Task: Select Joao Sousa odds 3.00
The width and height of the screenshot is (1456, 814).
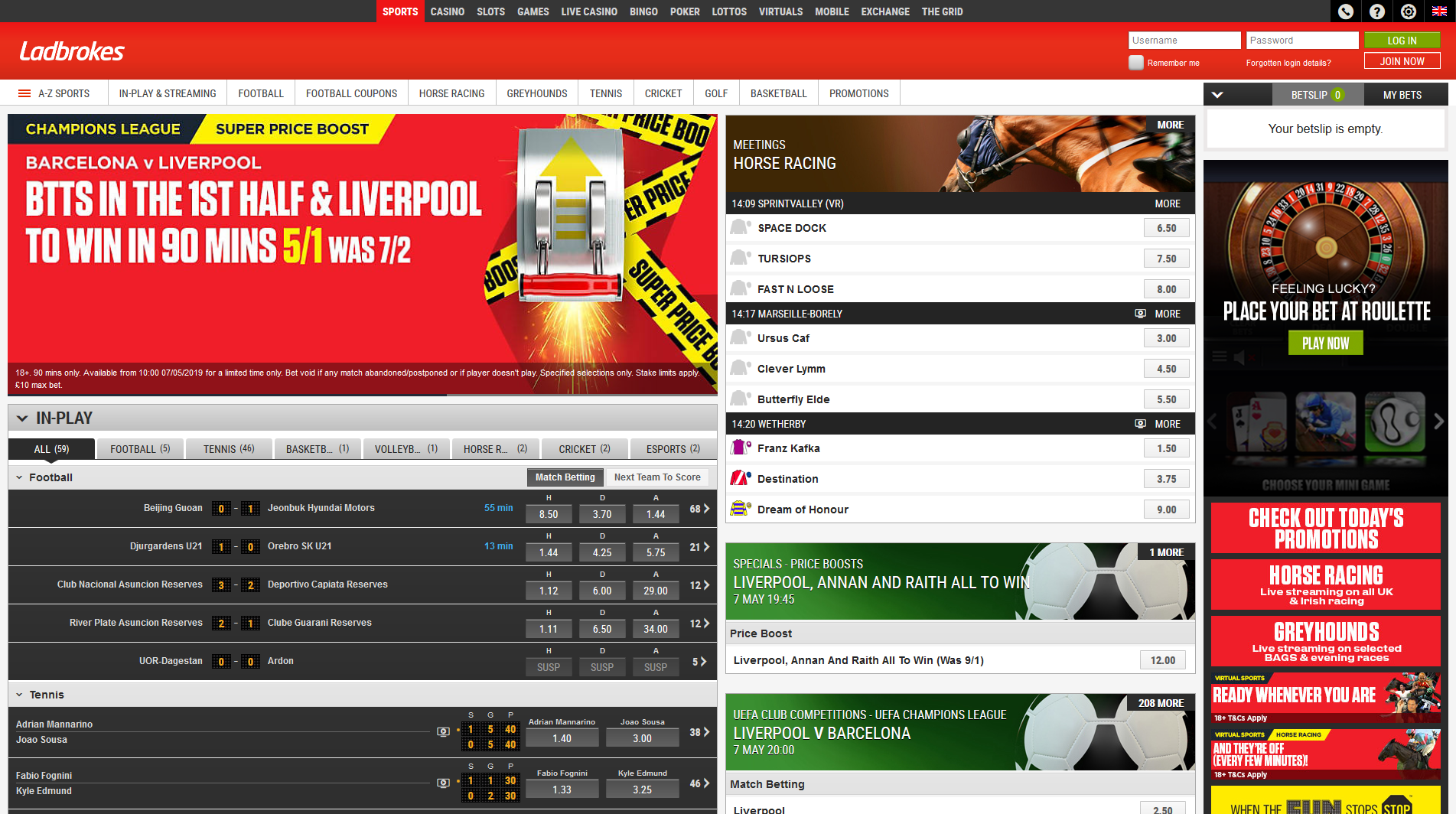Action: tap(643, 738)
